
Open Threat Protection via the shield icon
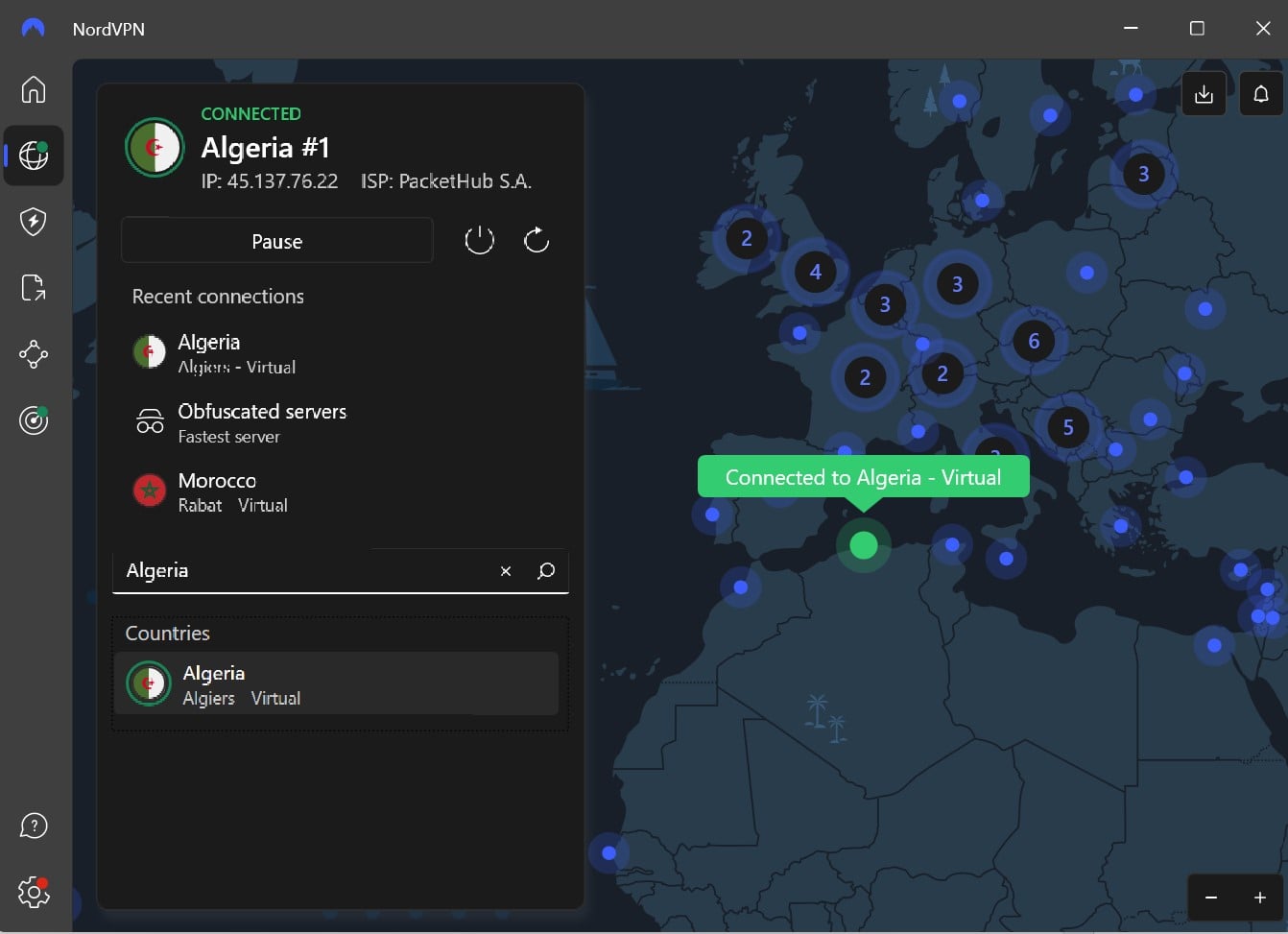[34, 222]
